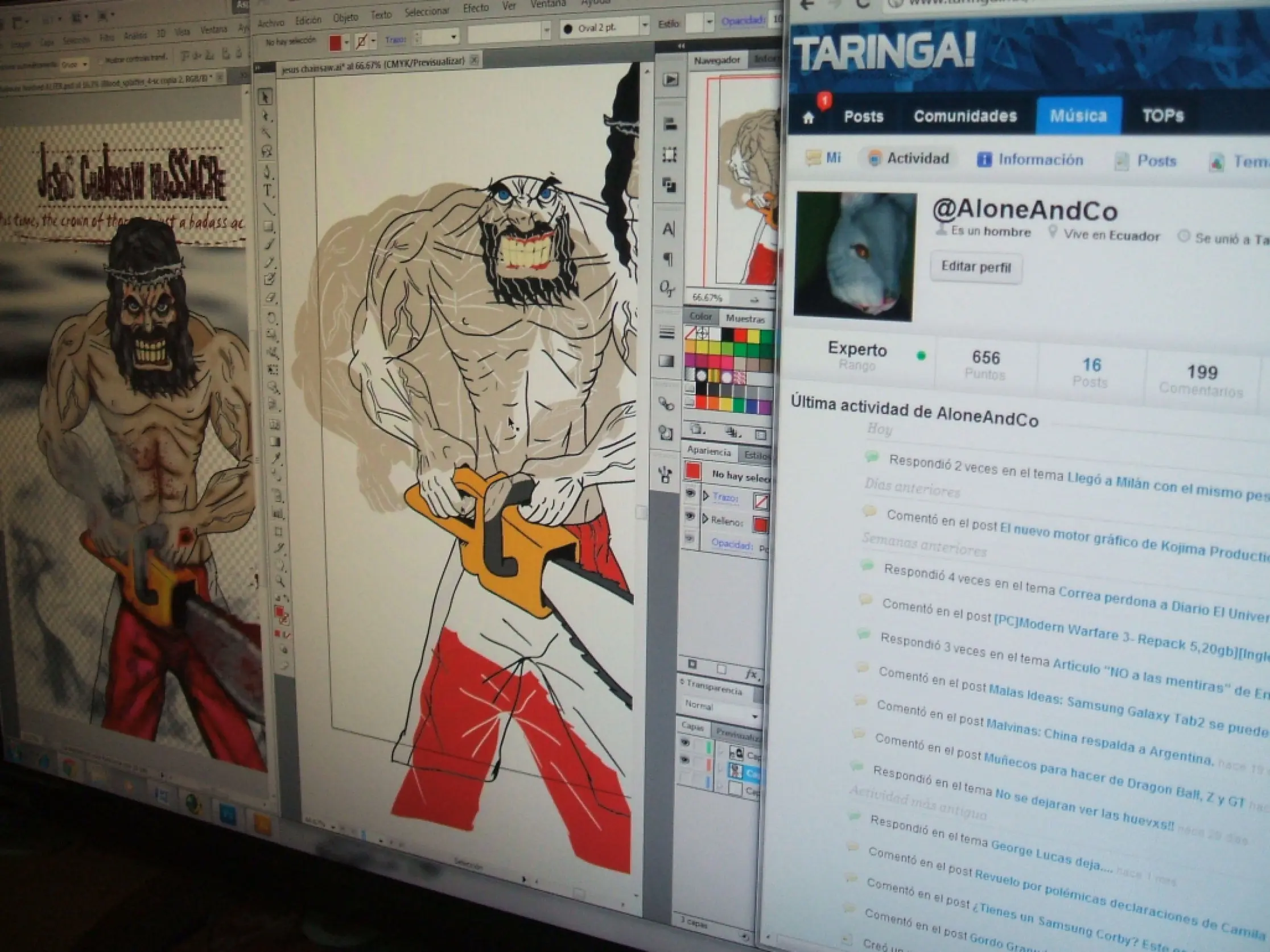
Task: Expand the Relleno attribute triangle
Action: pos(705,519)
